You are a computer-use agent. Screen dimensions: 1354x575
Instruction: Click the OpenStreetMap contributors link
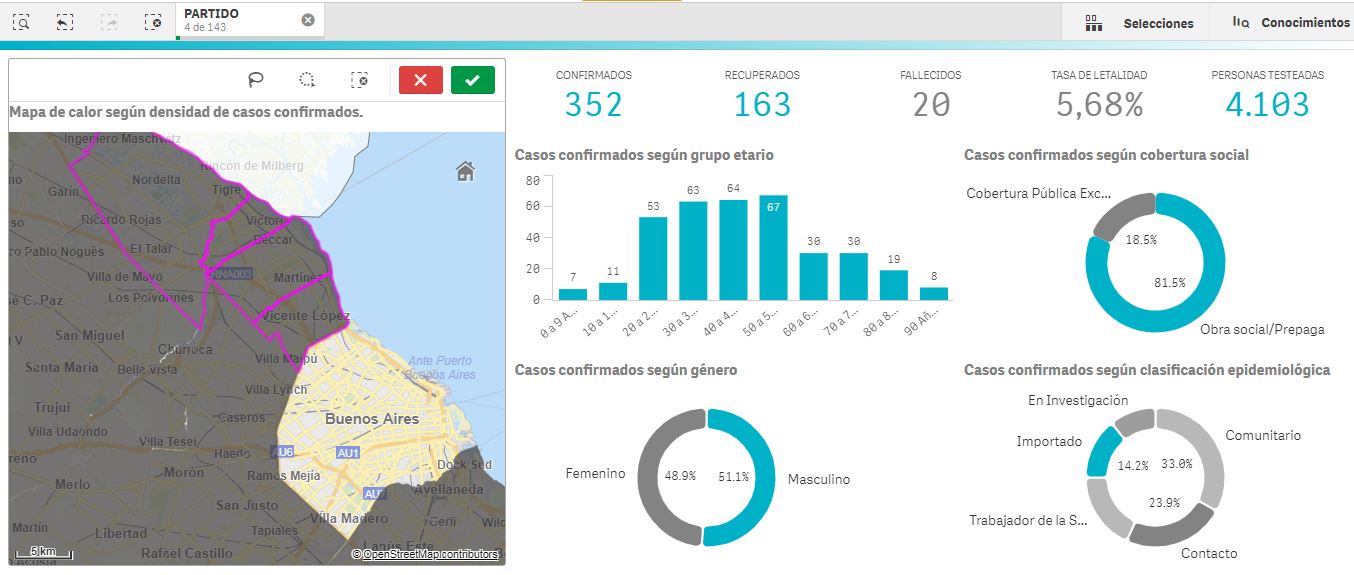click(x=430, y=554)
